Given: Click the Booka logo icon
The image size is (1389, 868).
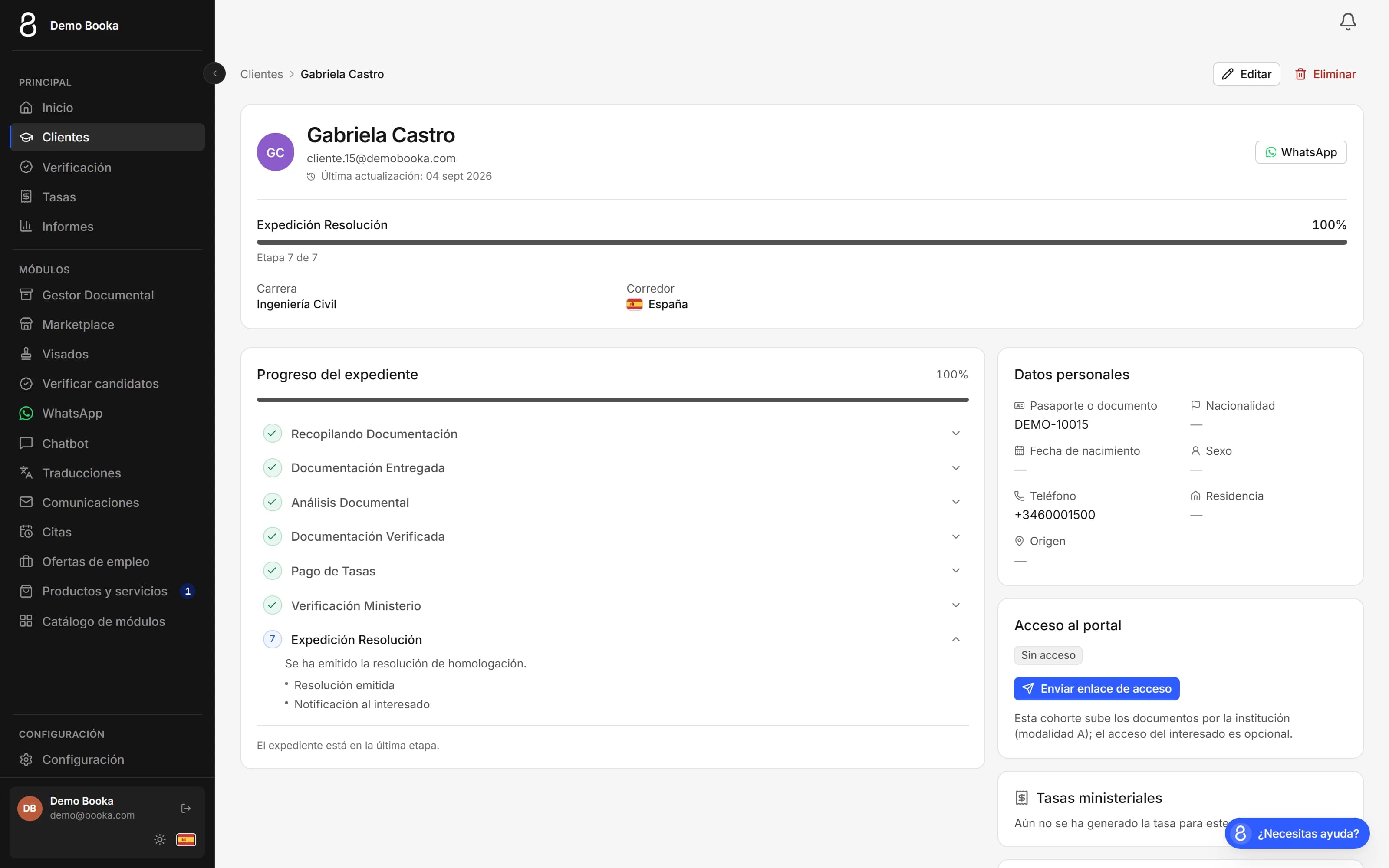Looking at the screenshot, I should [x=28, y=25].
